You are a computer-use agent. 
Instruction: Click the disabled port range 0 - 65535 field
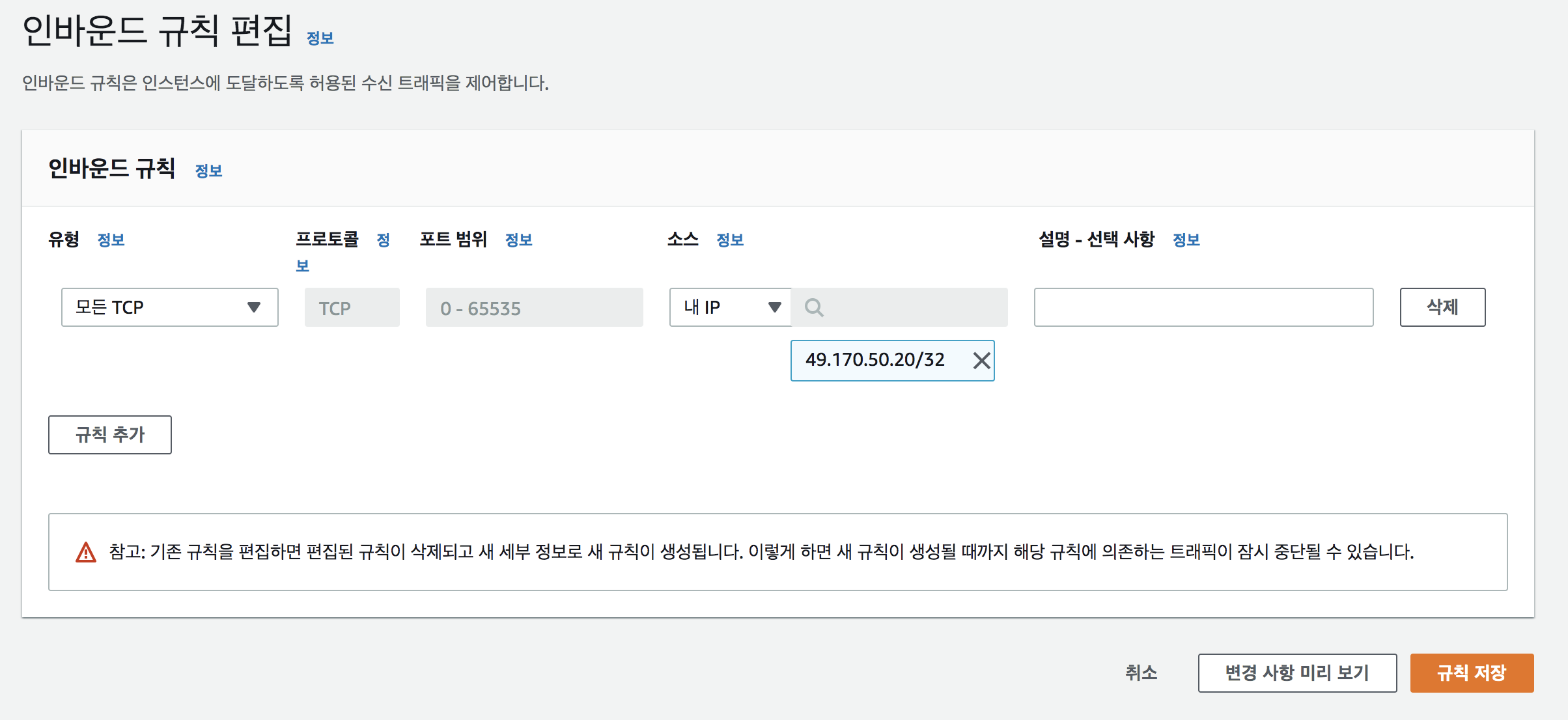[534, 307]
